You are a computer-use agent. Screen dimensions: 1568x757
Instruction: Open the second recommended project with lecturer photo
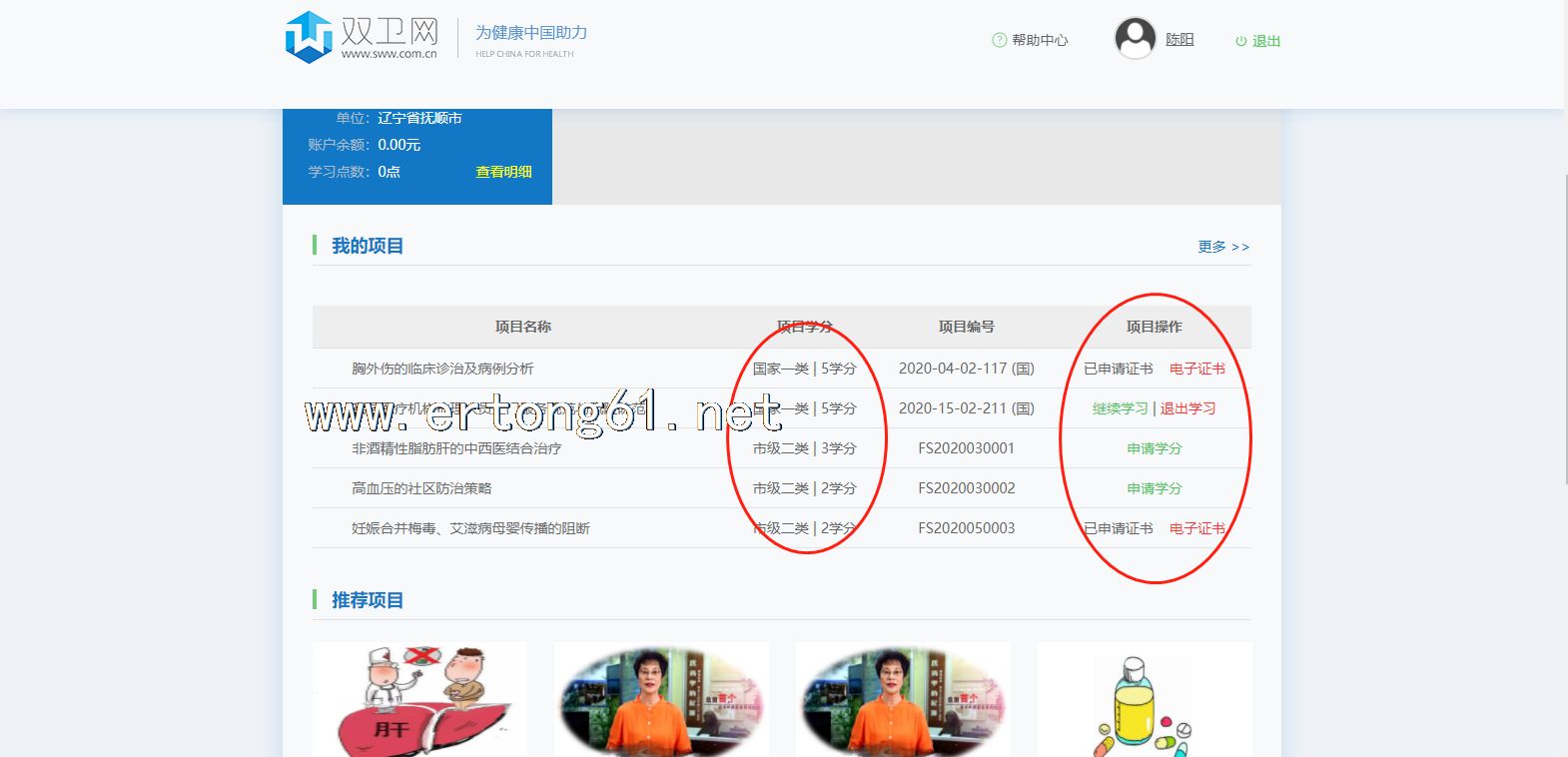click(661, 699)
